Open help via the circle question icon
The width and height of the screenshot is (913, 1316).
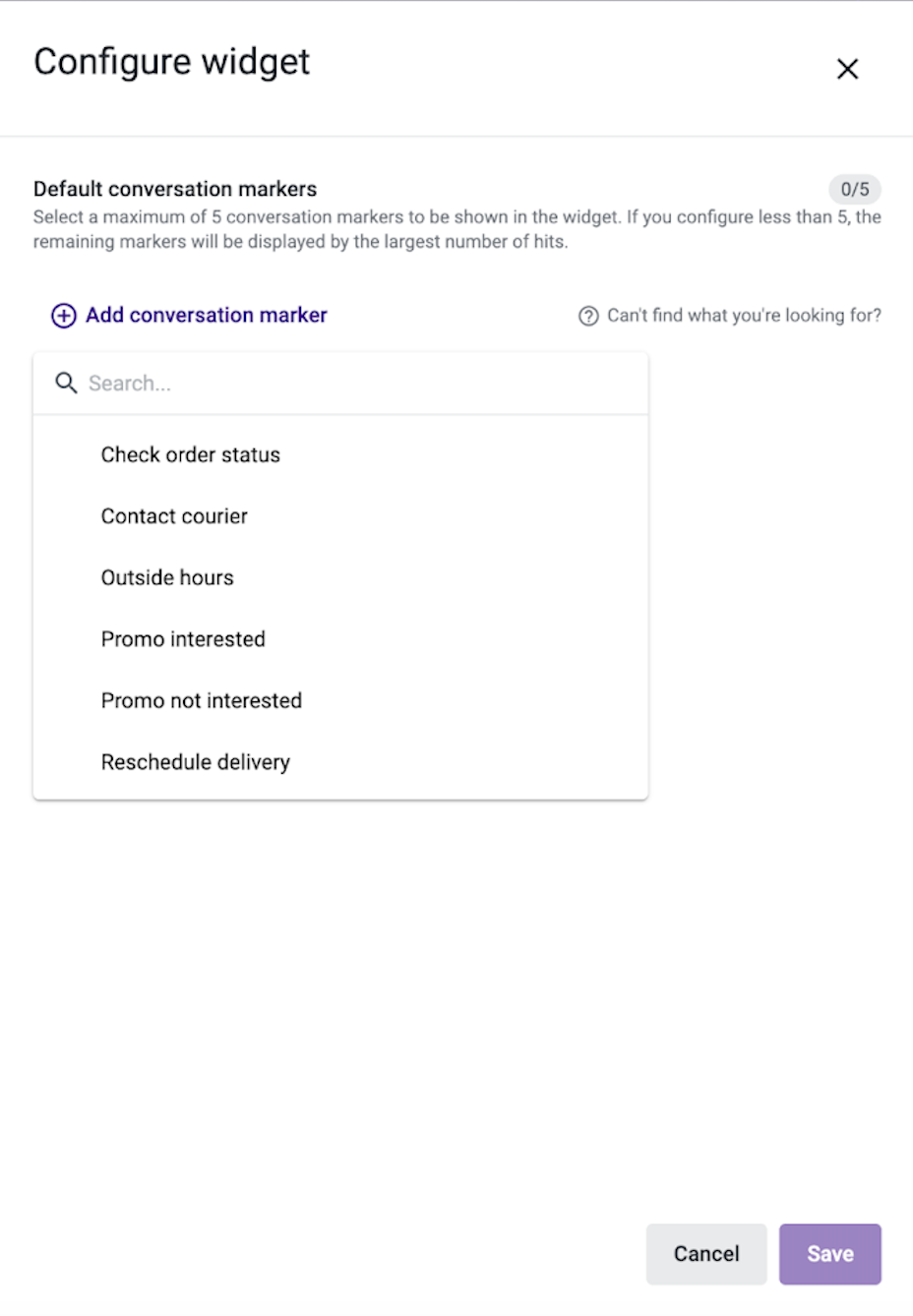(587, 316)
